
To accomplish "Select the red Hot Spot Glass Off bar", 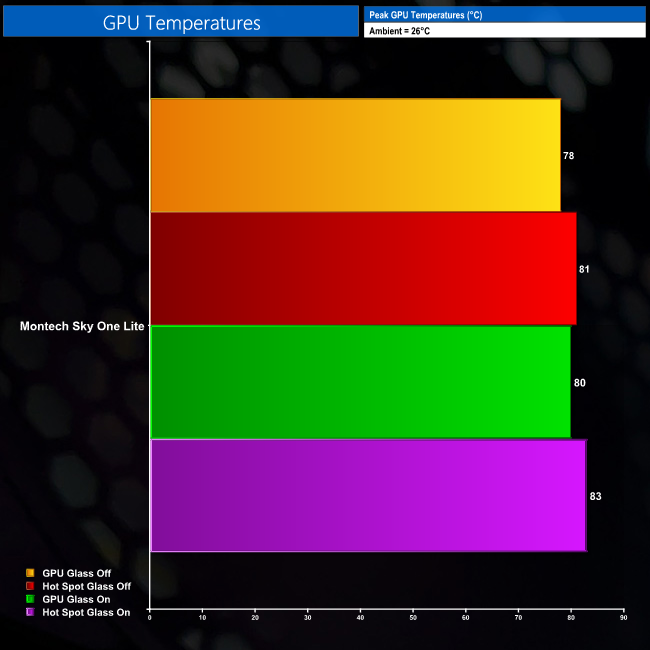I will [x=363, y=268].
